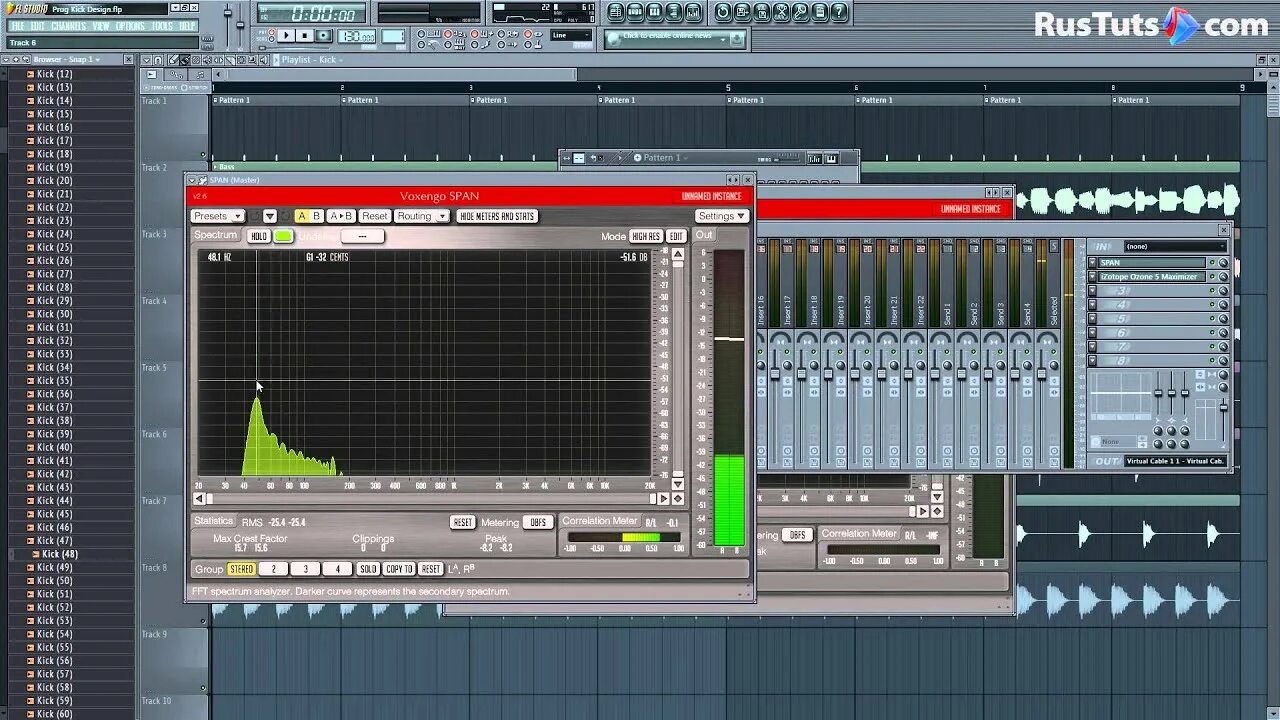Click HIGH RES mode button in SPAN
This screenshot has width=1280, height=720.
[x=646, y=236]
